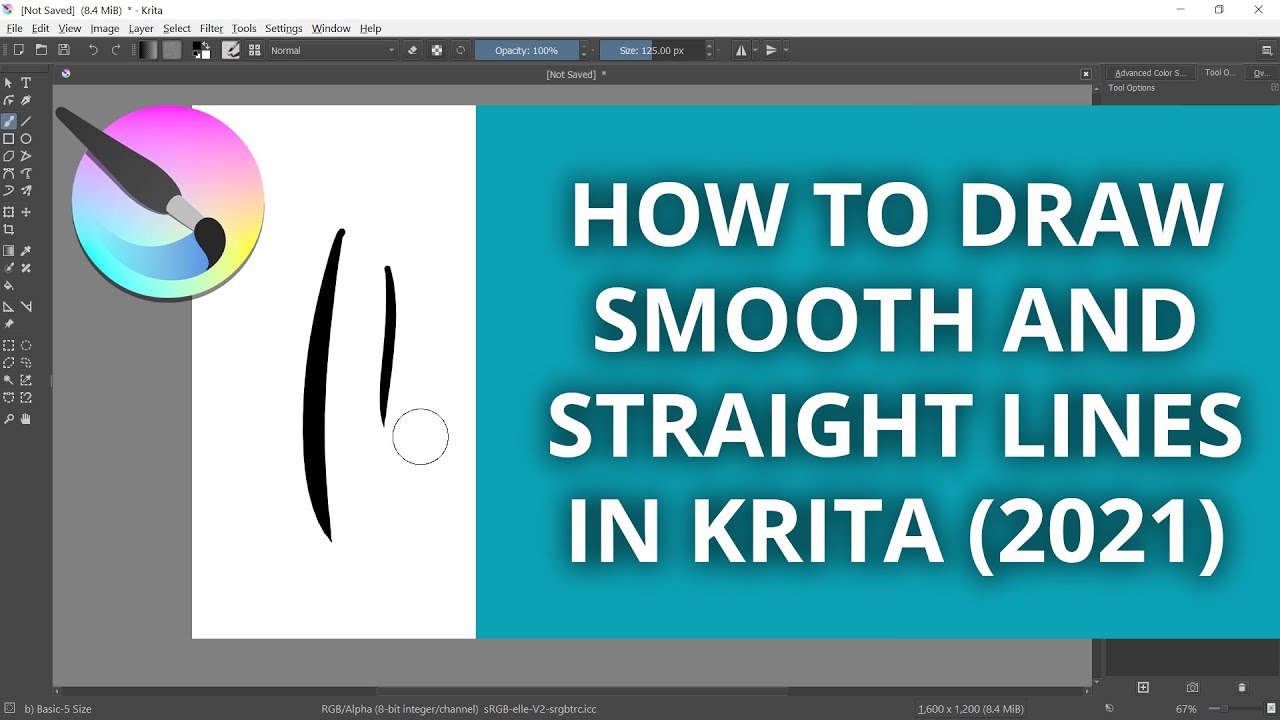Select the Gradient tool in toolbox
The height and width of the screenshot is (720, 1280).
[9, 251]
